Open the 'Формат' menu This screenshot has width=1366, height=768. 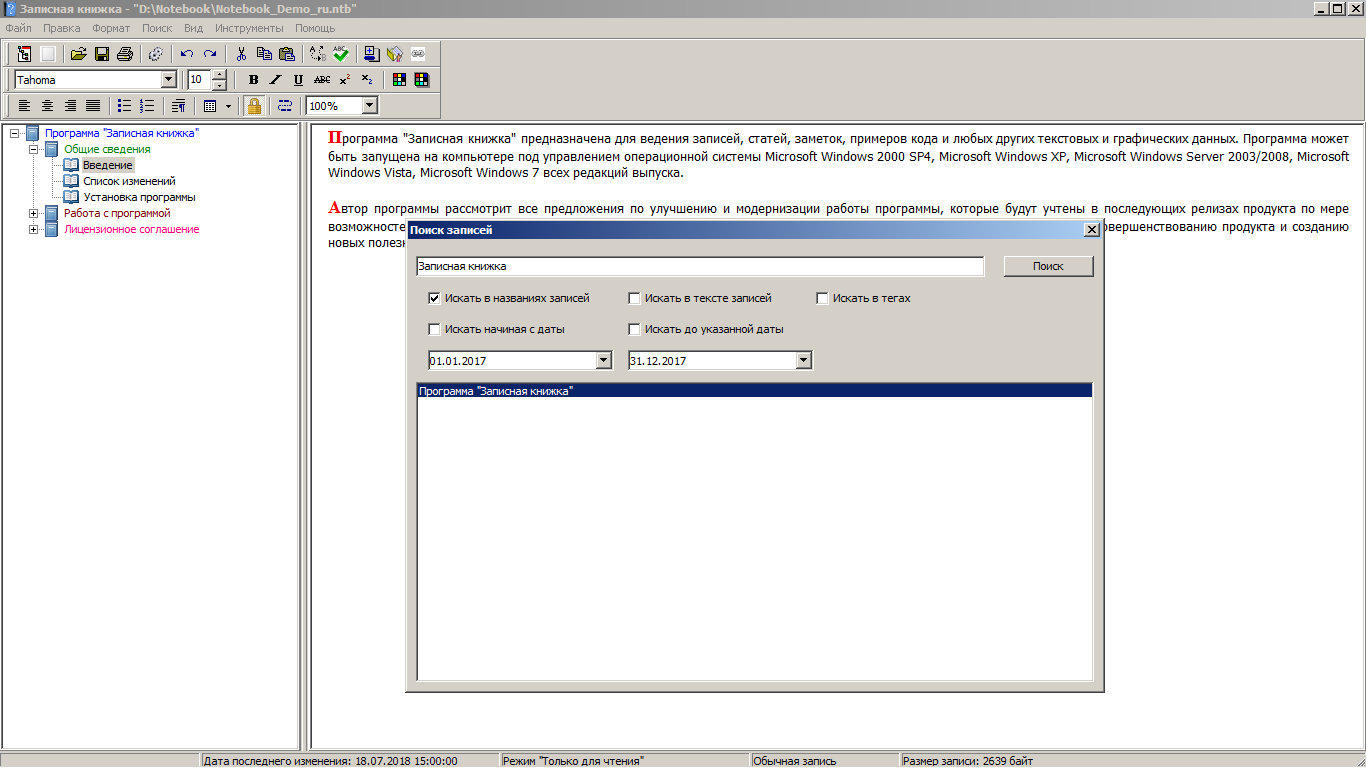pos(111,28)
